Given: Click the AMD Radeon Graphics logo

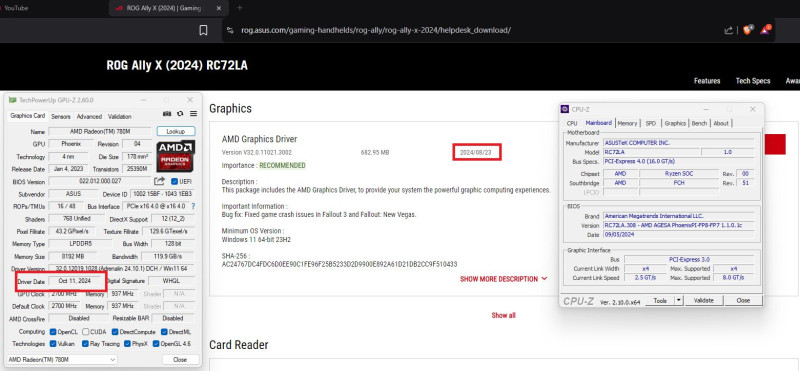Looking at the screenshot, I should [x=176, y=156].
